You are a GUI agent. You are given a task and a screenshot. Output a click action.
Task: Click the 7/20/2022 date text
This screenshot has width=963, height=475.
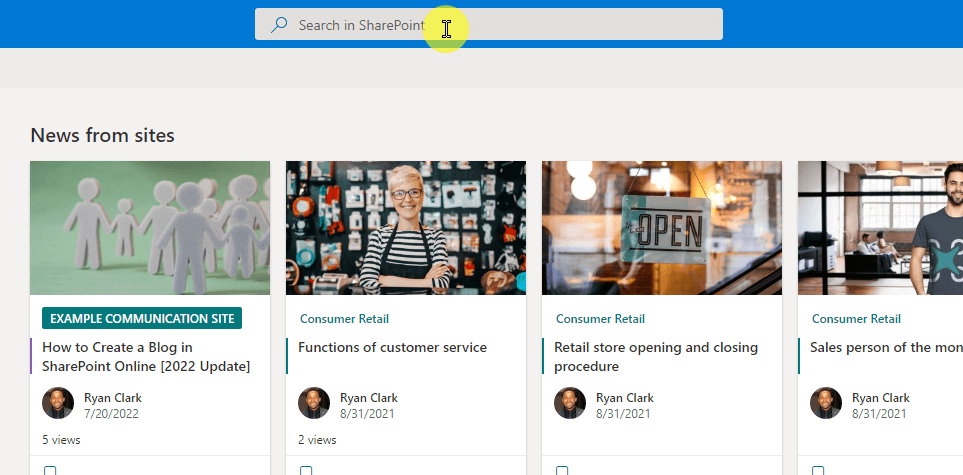click(111, 414)
